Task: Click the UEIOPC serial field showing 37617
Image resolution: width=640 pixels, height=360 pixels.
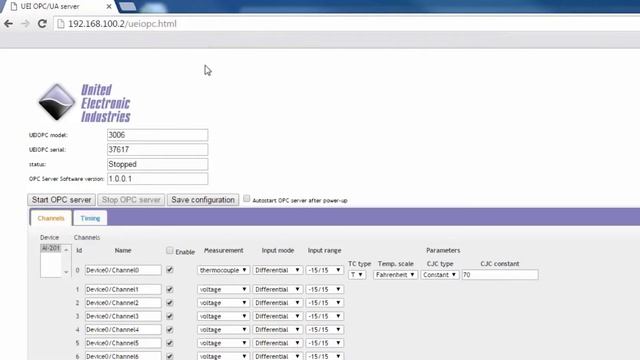Action: pyautogui.click(x=158, y=150)
